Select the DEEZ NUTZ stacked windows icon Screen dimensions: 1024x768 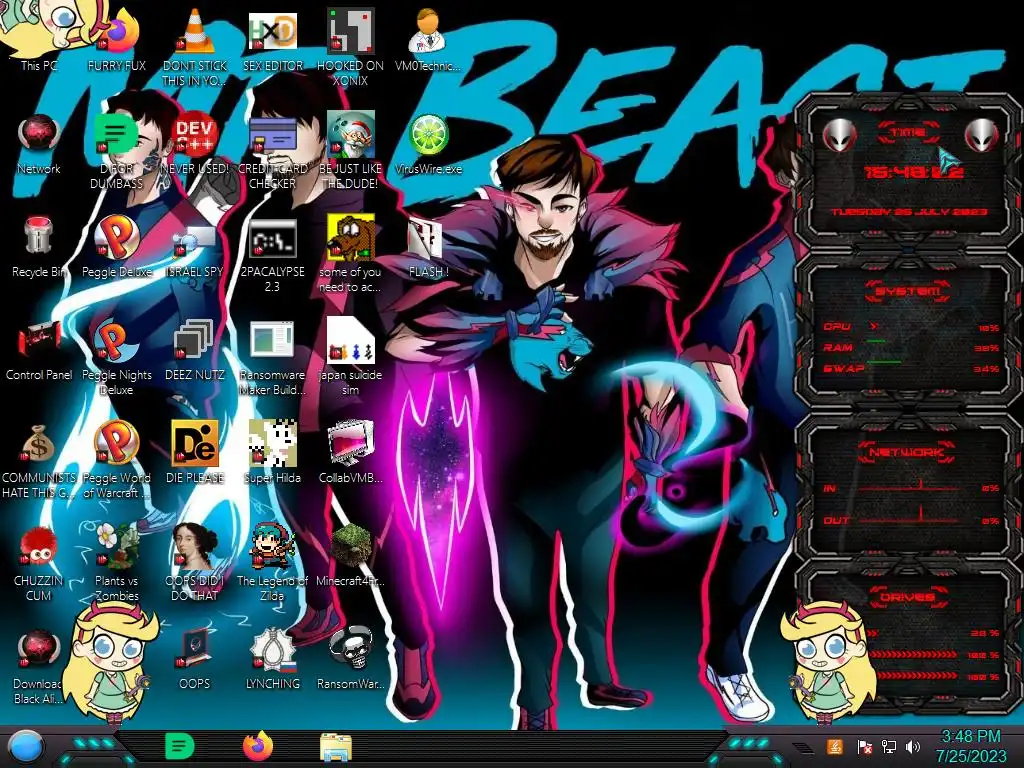(x=195, y=350)
